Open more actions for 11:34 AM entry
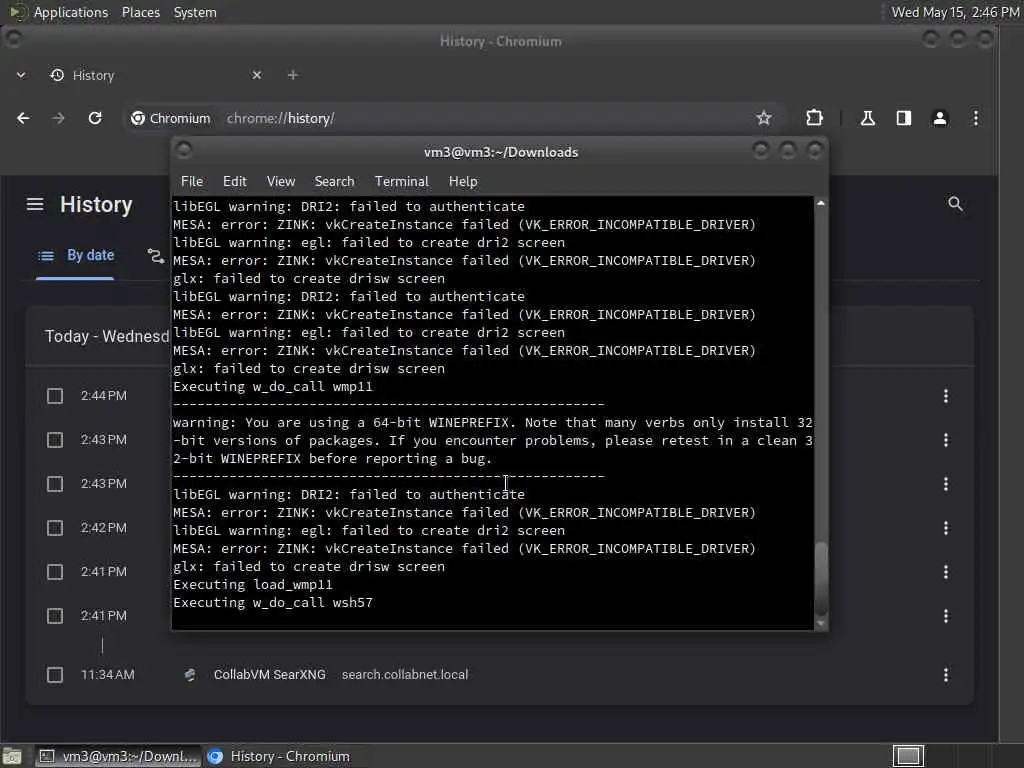1024x768 pixels. [x=946, y=675]
